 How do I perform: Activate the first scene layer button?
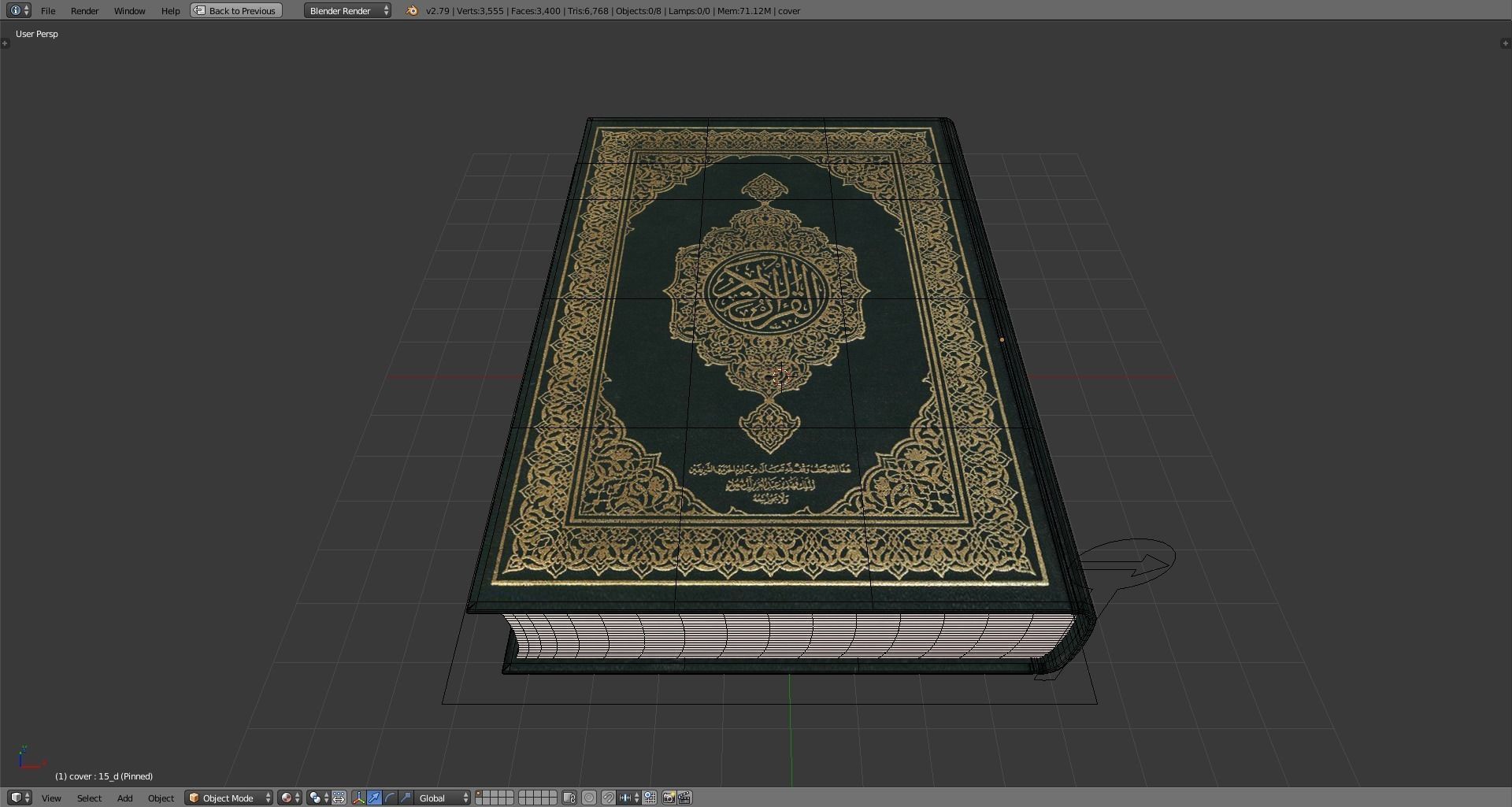479,794
